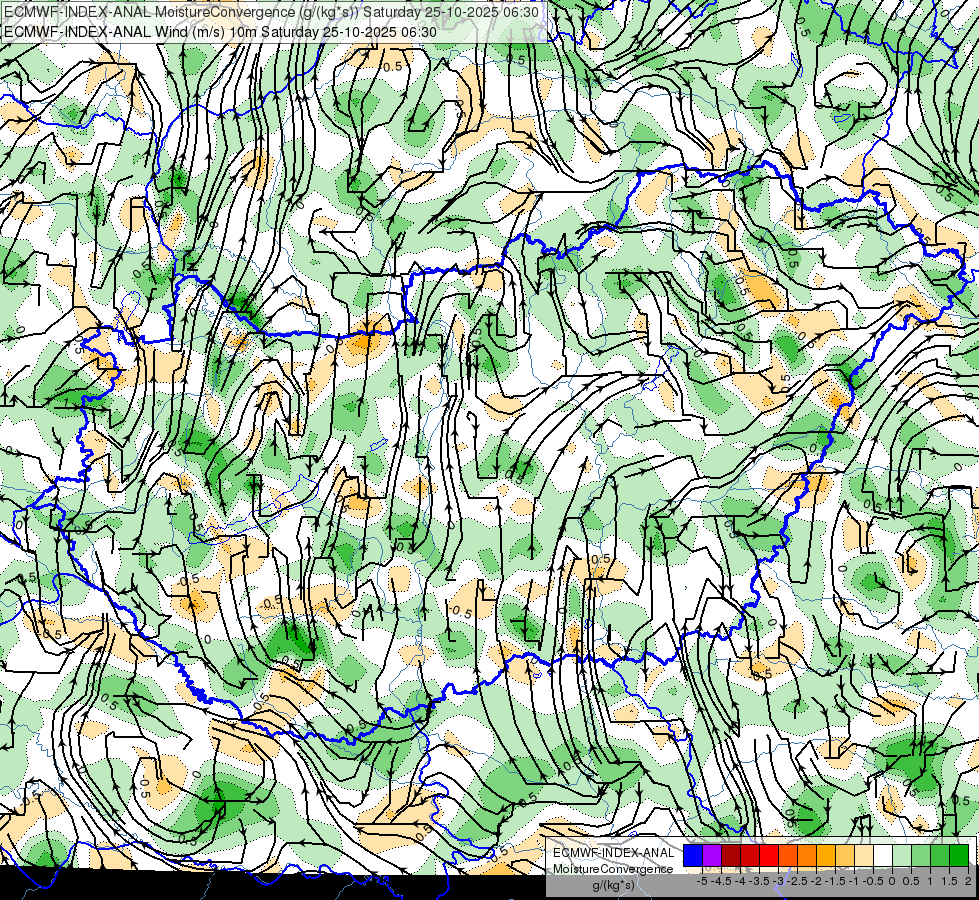The image size is (979, 900).
Task: Select the pale peach legend swatch
Action: [x=864, y=855]
